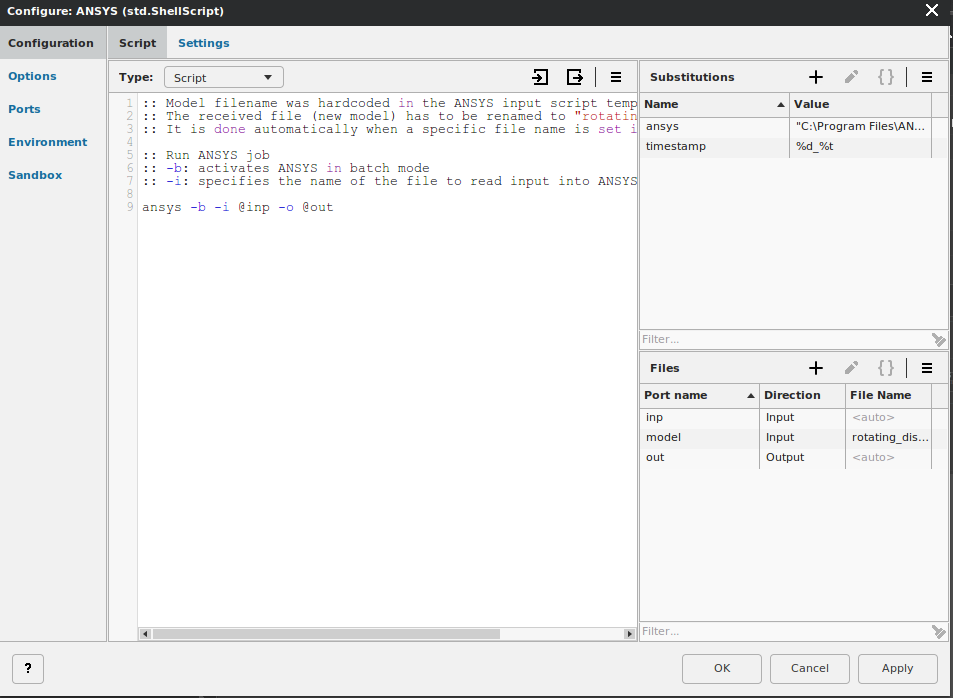The image size is (953, 698).
Task: Sort files by Port name column
Action: coord(699,395)
